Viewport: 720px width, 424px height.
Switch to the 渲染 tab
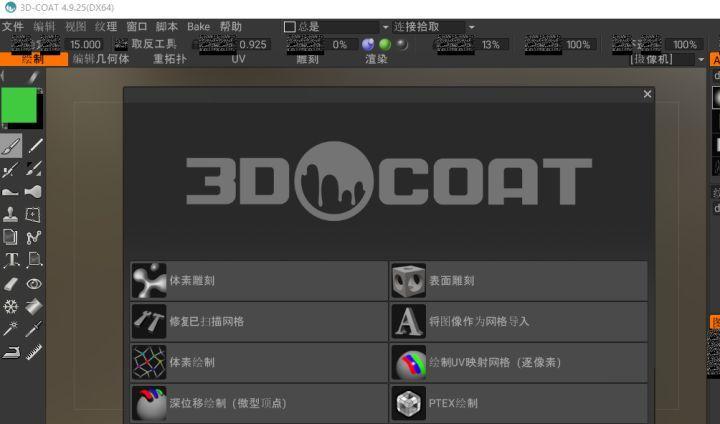(376, 59)
